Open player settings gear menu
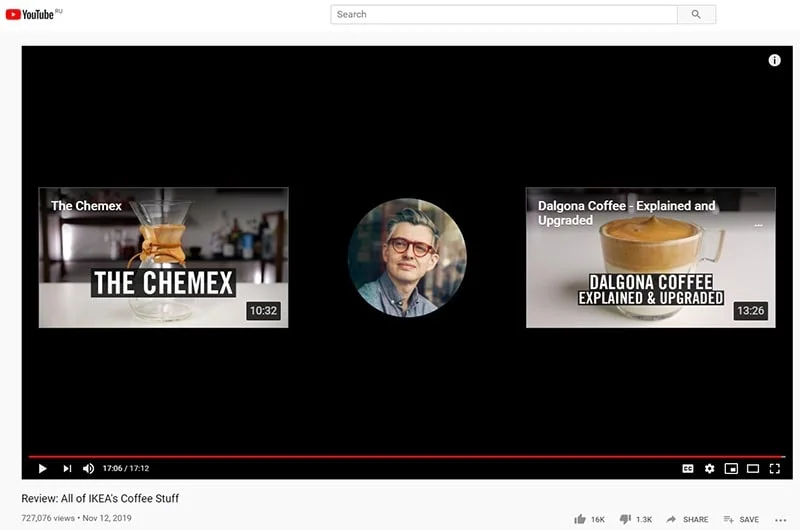Viewport: 800px width, 530px height. click(709, 468)
